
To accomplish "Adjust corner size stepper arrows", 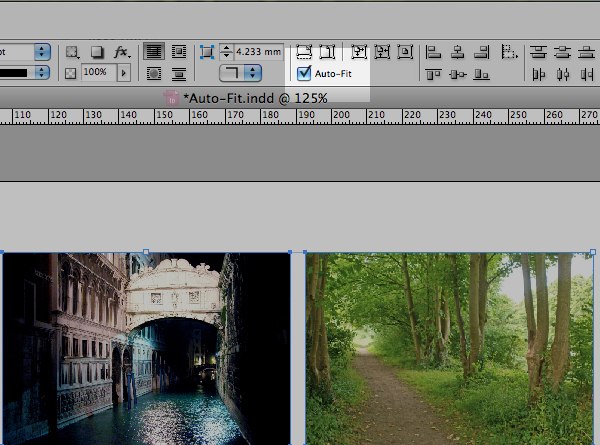I will tap(226, 52).
